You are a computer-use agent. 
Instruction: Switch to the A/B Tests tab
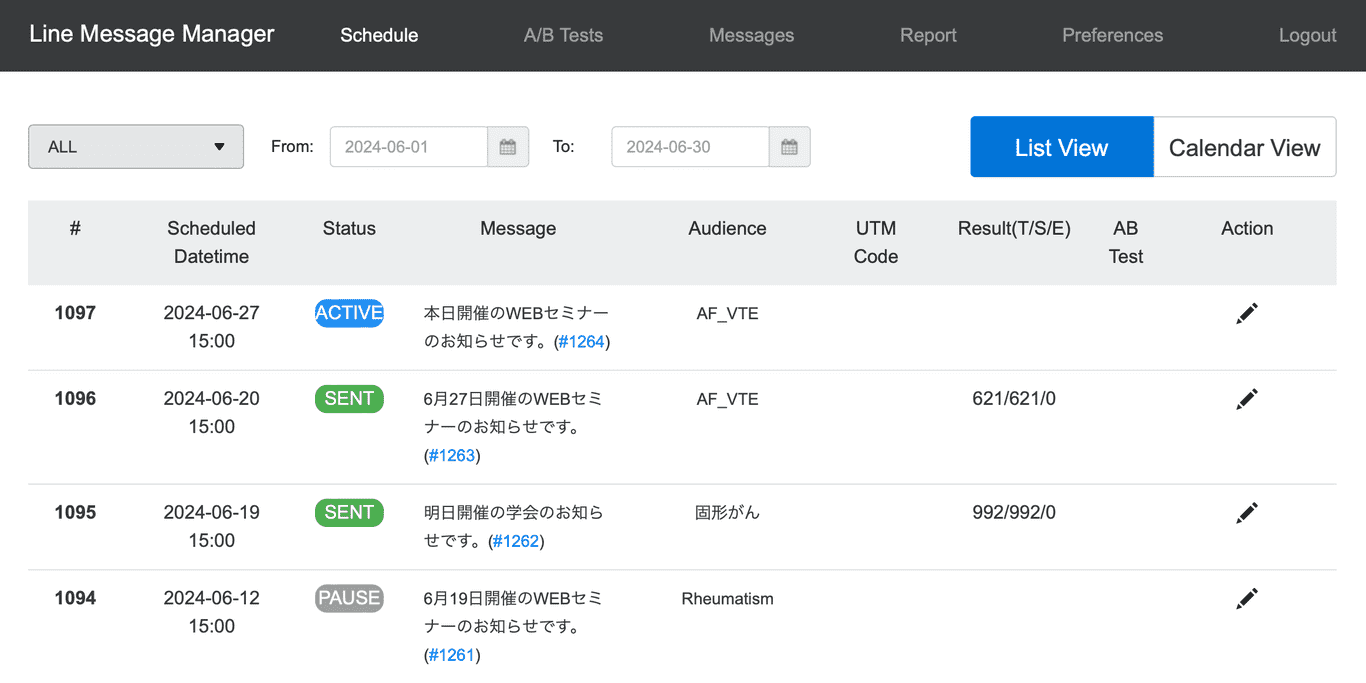point(563,35)
